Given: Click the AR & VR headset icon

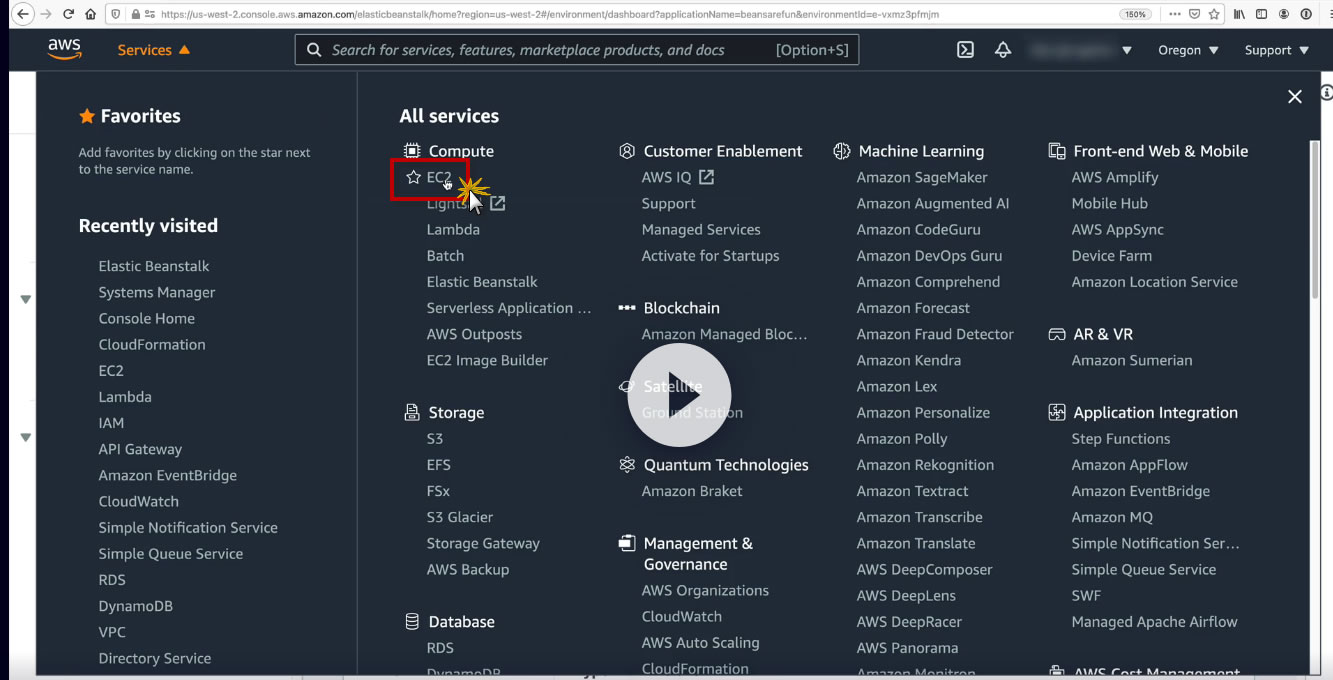Looking at the screenshot, I should coord(1056,334).
